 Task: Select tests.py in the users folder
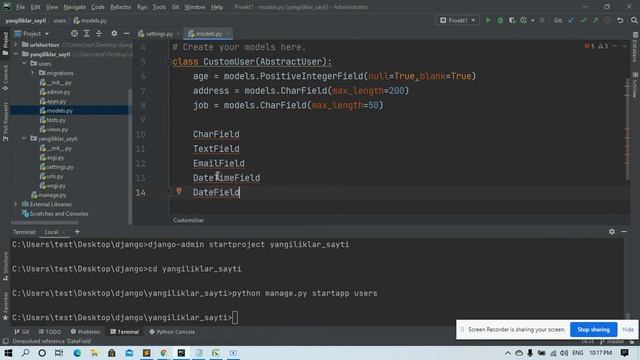[x=56, y=120]
